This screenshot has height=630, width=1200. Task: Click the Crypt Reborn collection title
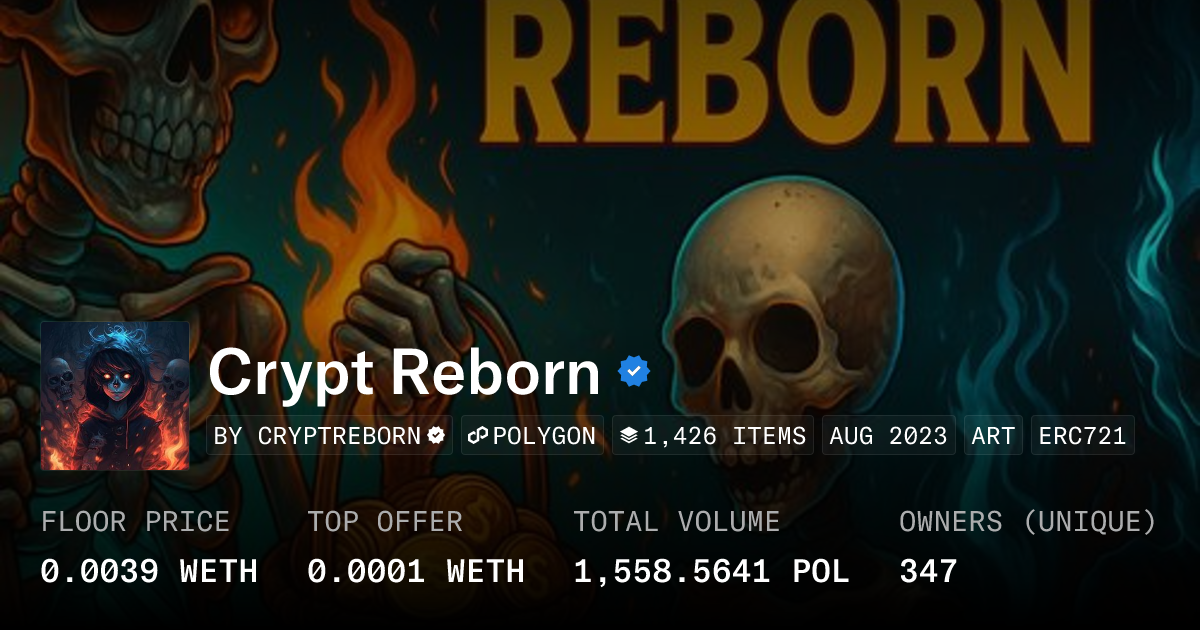(404, 373)
